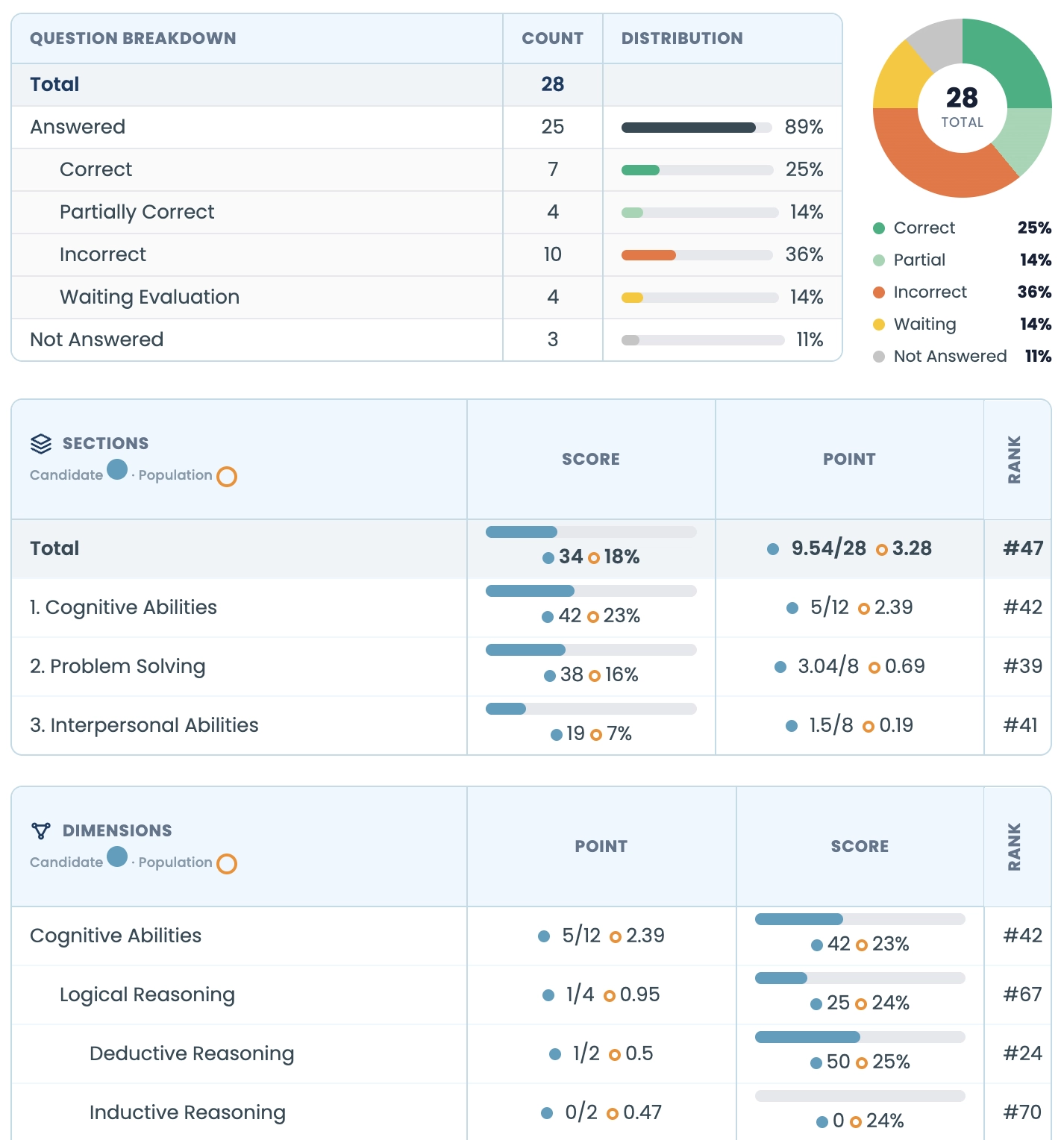The image size is (1064, 1140).
Task: Click the orange Incorrect legend dot
Action: click(879, 292)
